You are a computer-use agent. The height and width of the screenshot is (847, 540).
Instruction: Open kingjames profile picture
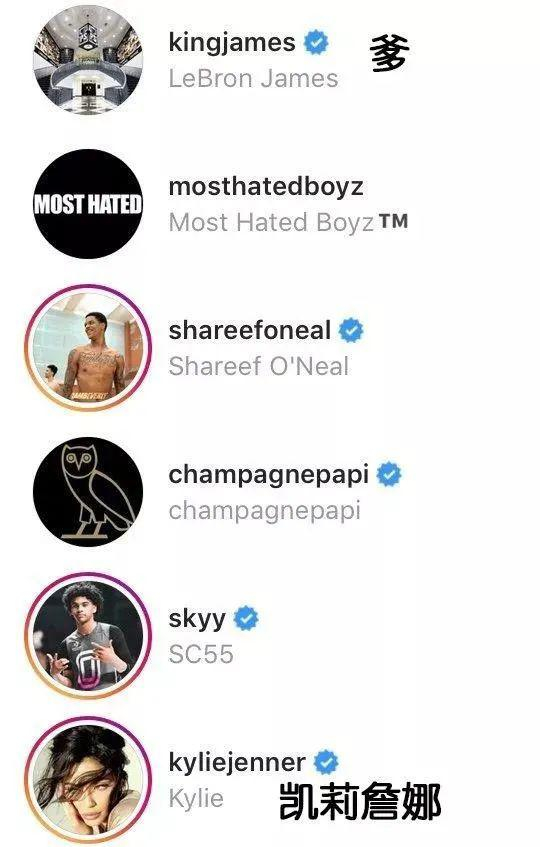click(88, 60)
